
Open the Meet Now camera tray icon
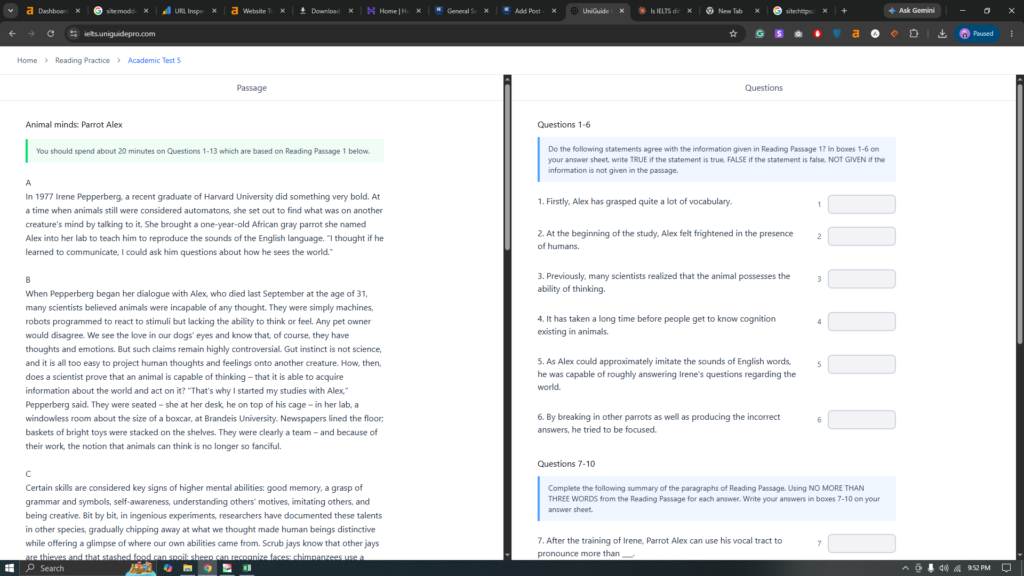tap(918, 568)
